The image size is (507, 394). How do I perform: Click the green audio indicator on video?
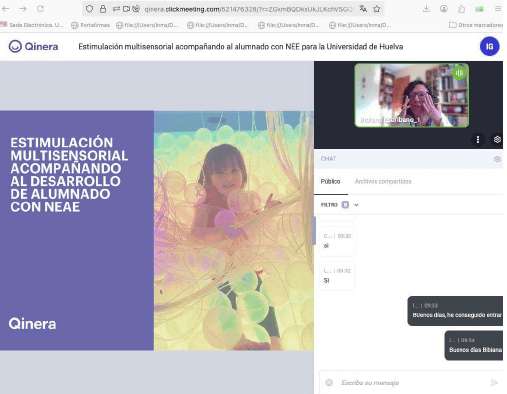coord(459,73)
